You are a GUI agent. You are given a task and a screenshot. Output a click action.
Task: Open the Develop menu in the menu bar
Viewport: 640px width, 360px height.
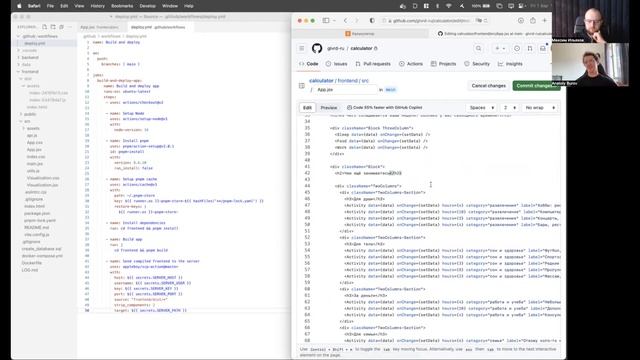[x=147, y=6]
